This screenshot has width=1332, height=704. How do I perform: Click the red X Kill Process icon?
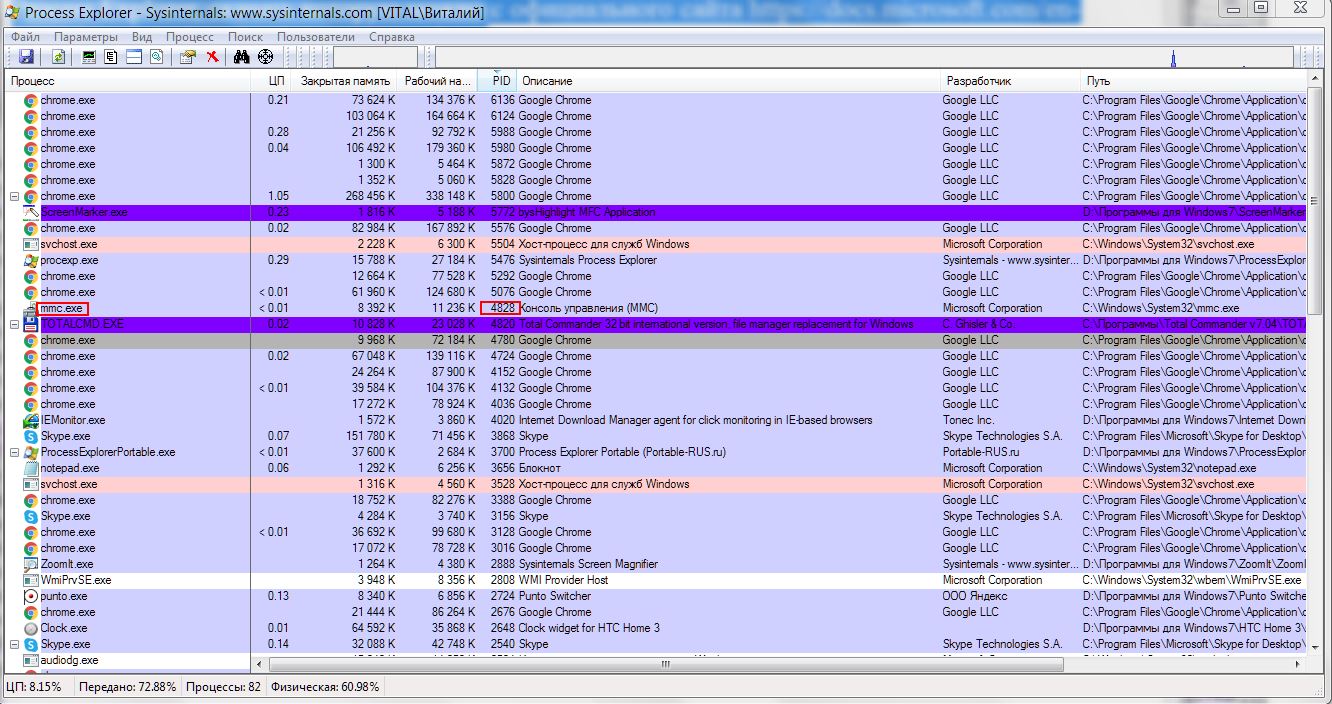click(212, 57)
